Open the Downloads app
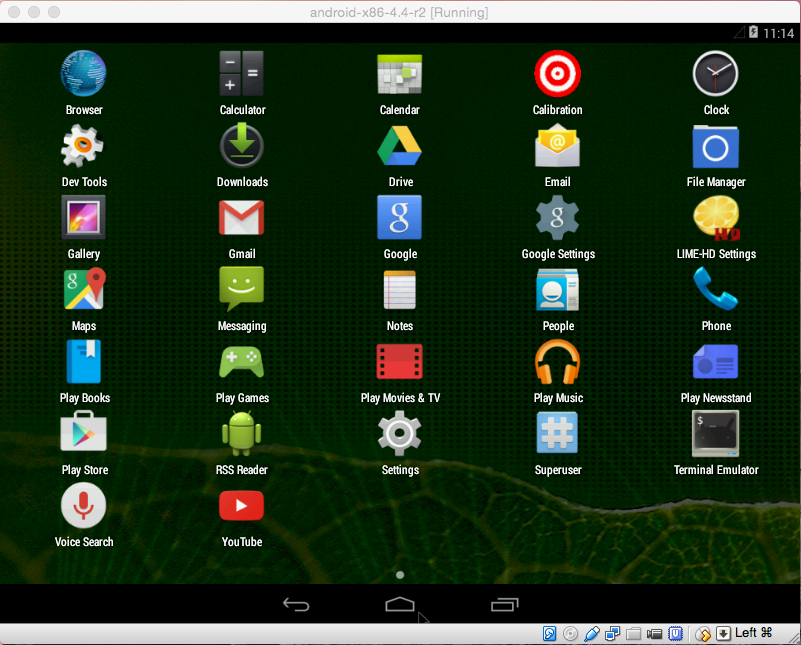 (242, 146)
